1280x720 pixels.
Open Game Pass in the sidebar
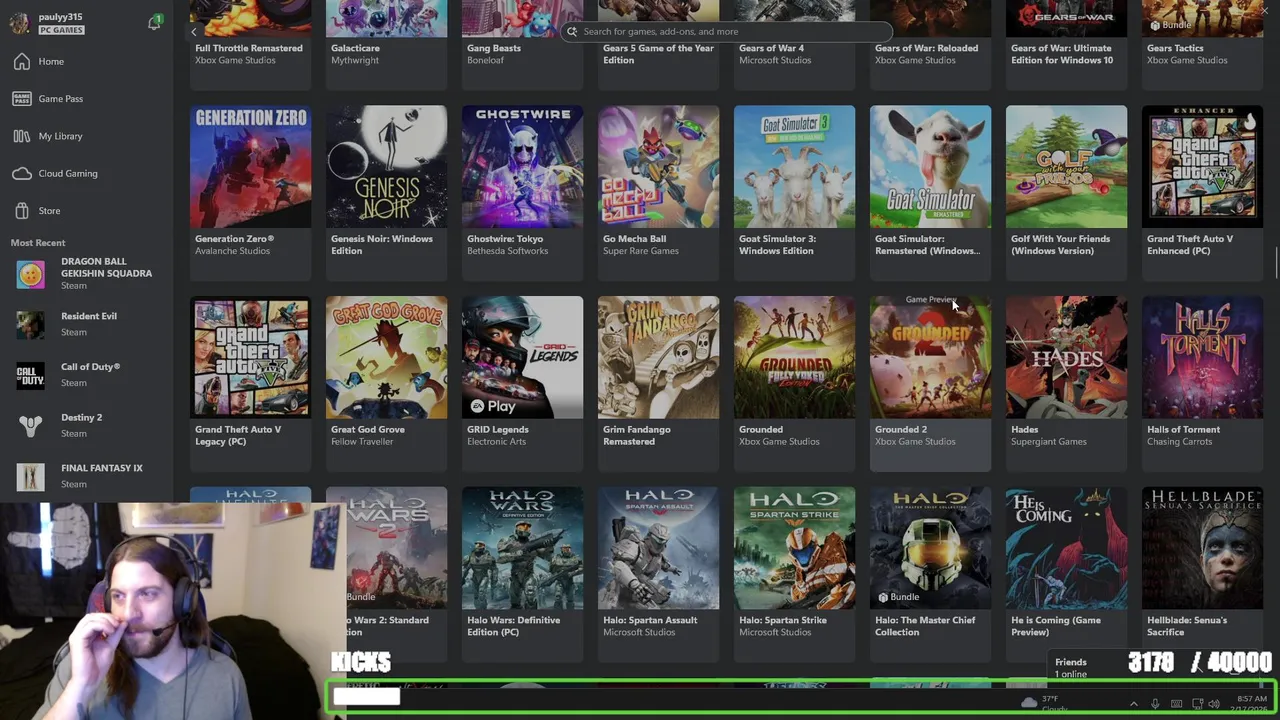click(x=86, y=99)
